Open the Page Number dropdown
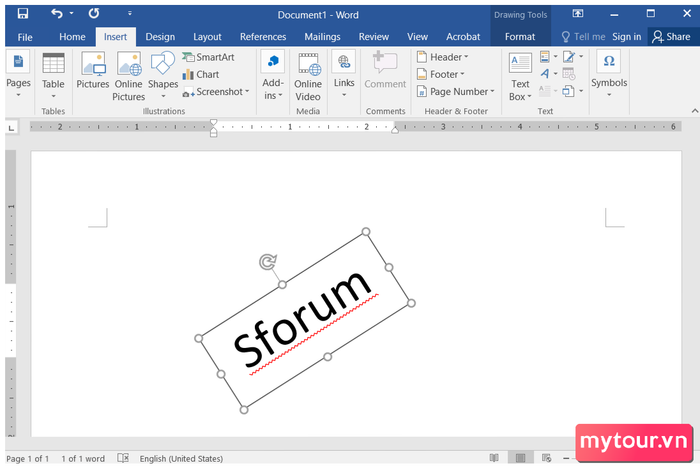700x471 pixels. (x=456, y=92)
